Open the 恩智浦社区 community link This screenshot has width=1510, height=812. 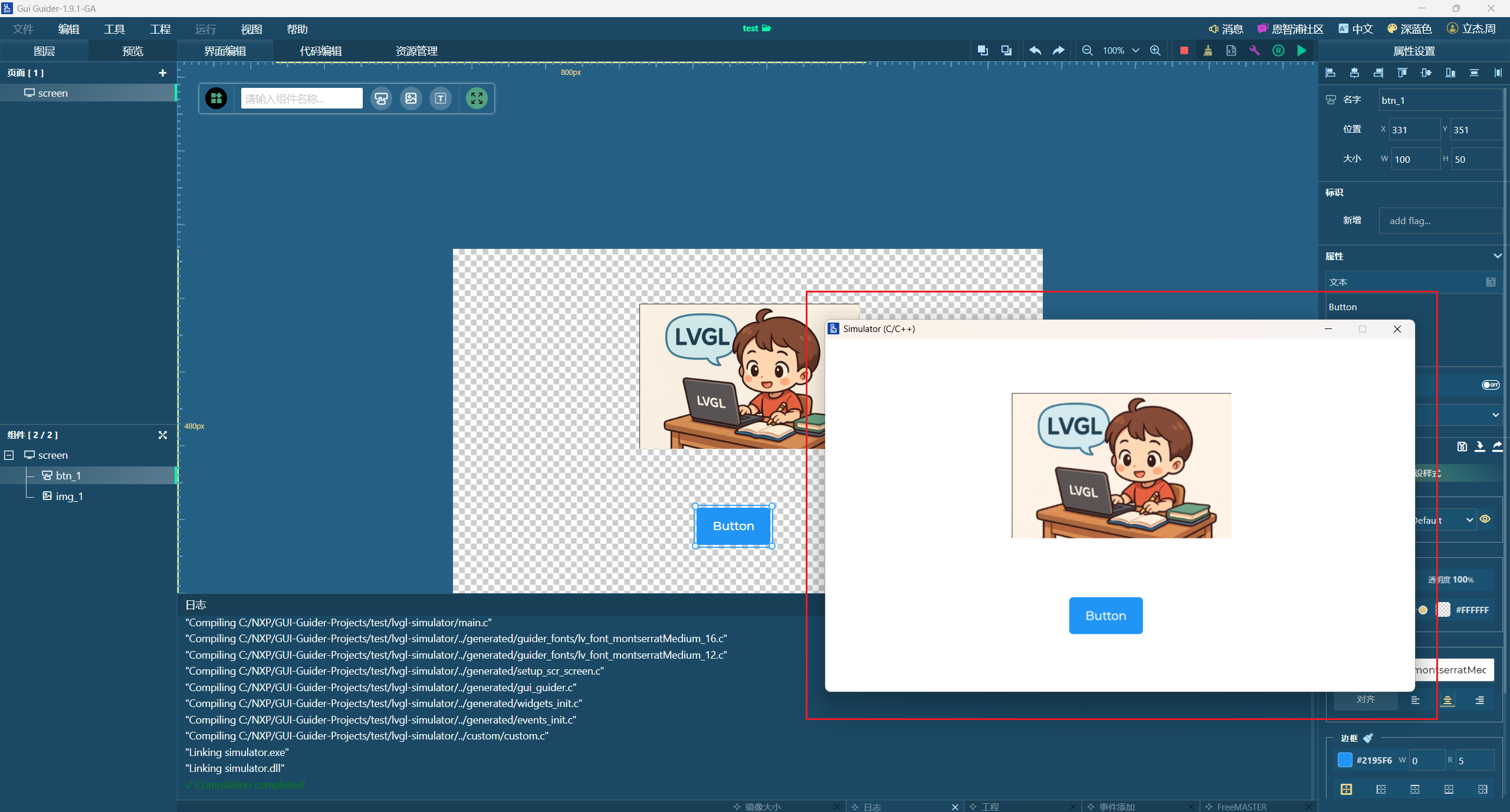coord(1291,29)
